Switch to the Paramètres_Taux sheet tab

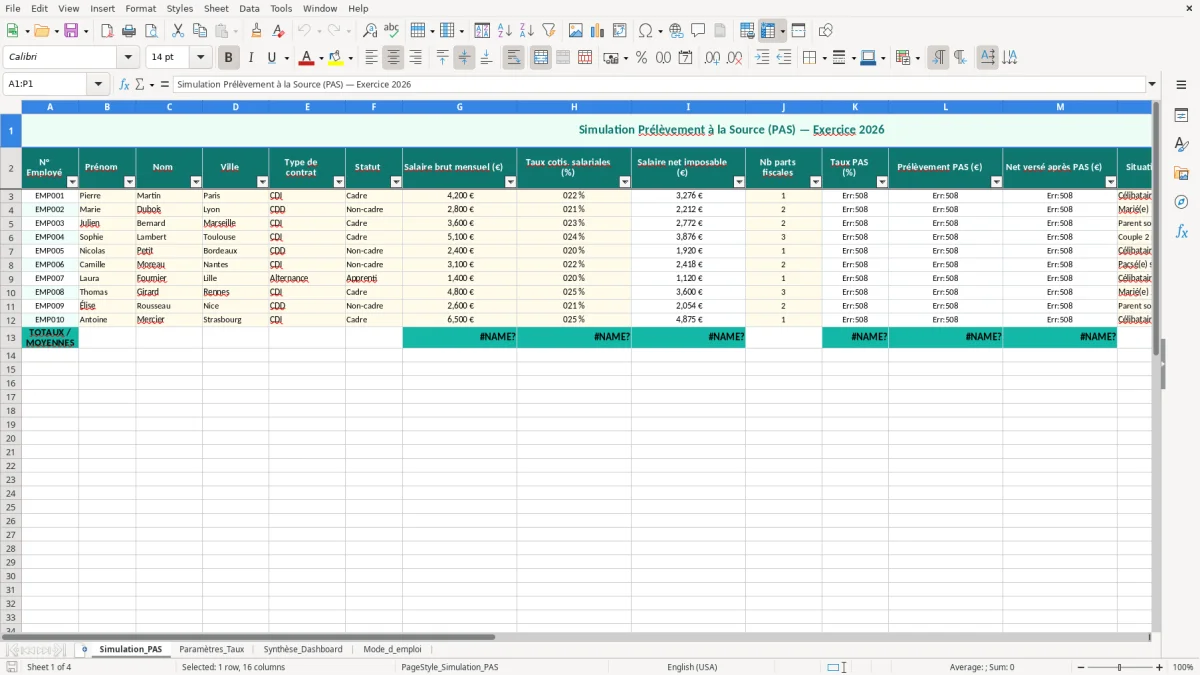211,650
